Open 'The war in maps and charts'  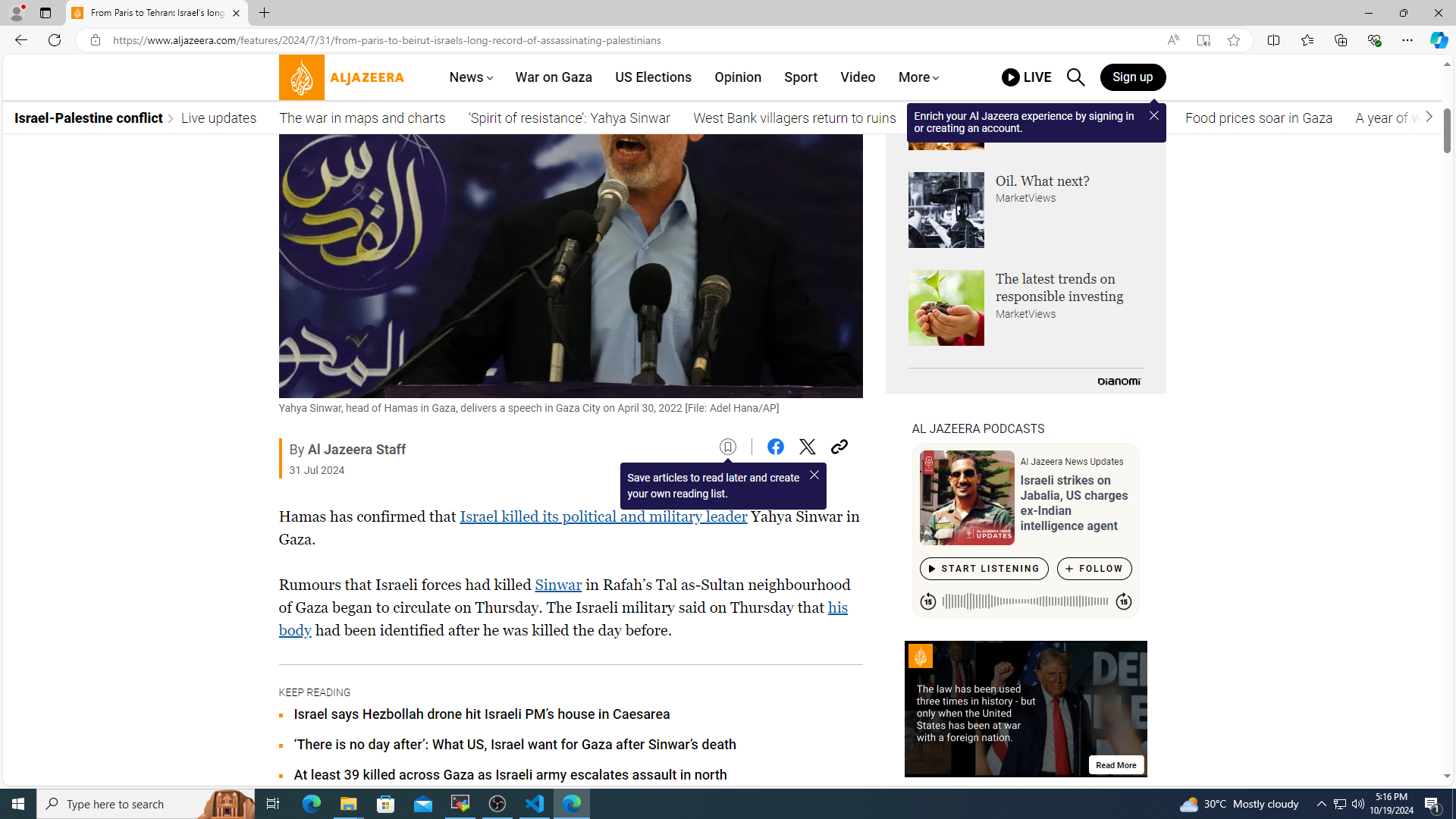(x=362, y=118)
